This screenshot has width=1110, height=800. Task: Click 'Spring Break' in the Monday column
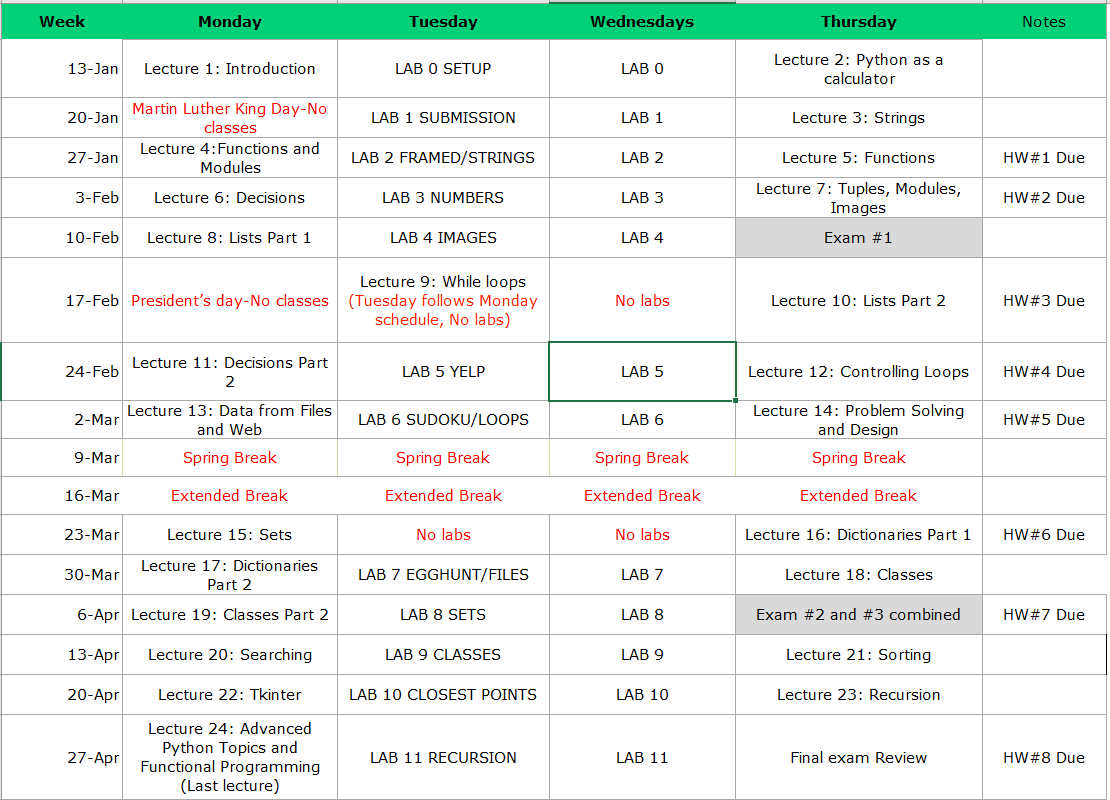click(x=230, y=458)
